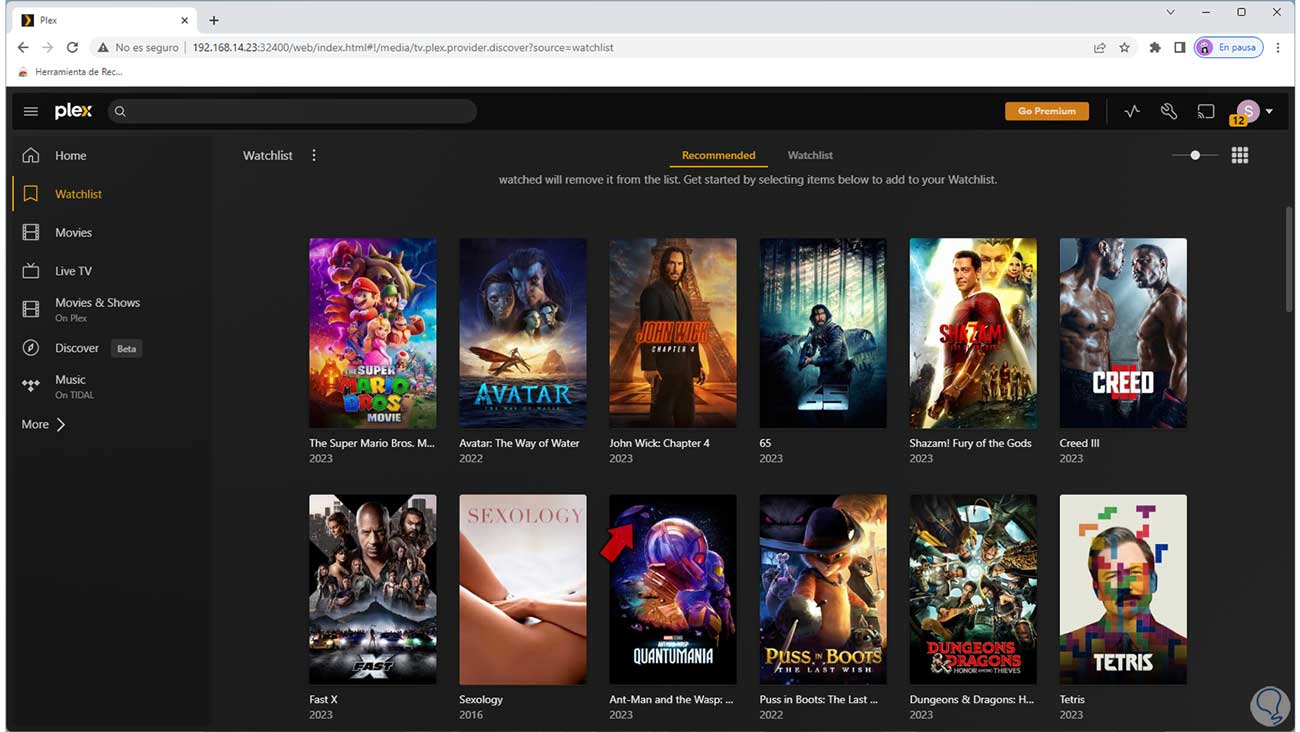Screen dimensions: 1300x732
Task: Switch to the Watchlist tab
Action: 810,155
